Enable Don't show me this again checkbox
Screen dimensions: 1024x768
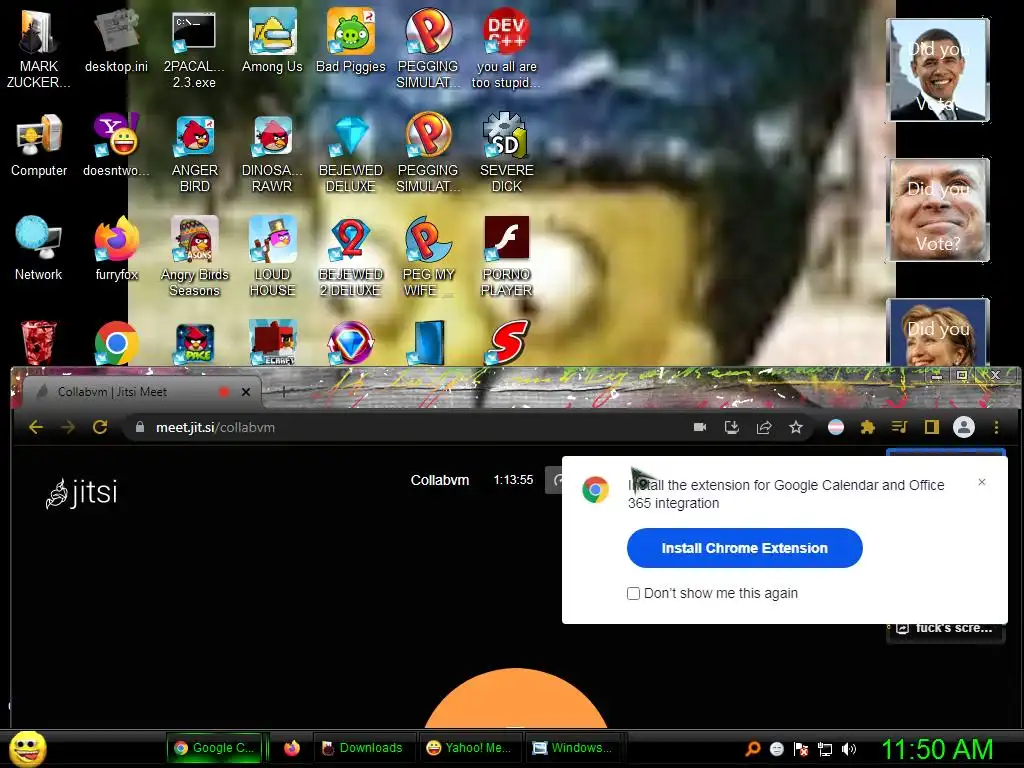(x=633, y=593)
